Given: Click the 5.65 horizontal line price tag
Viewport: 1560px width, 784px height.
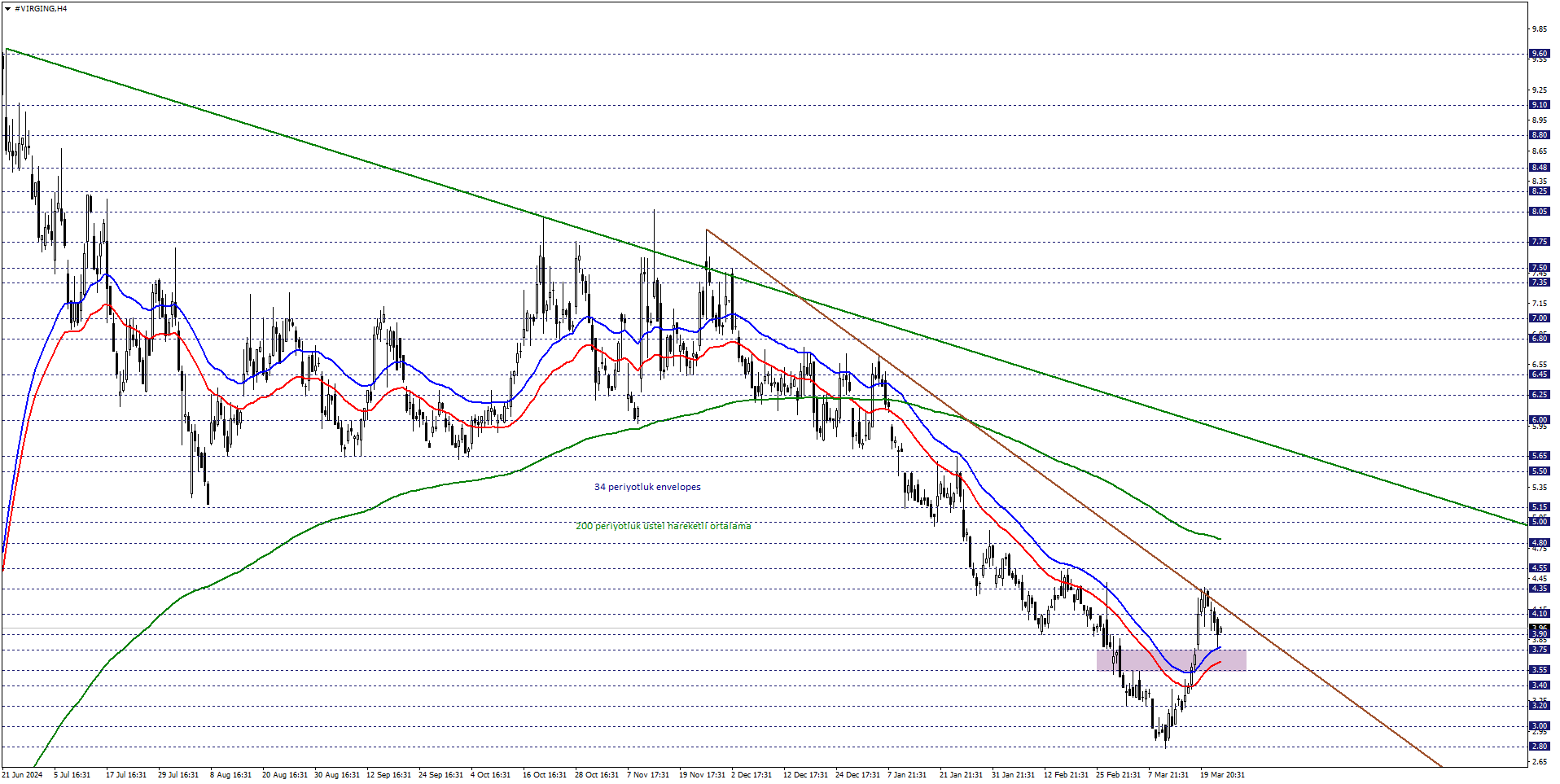Looking at the screenshot, I should [x=1540, y=456].
